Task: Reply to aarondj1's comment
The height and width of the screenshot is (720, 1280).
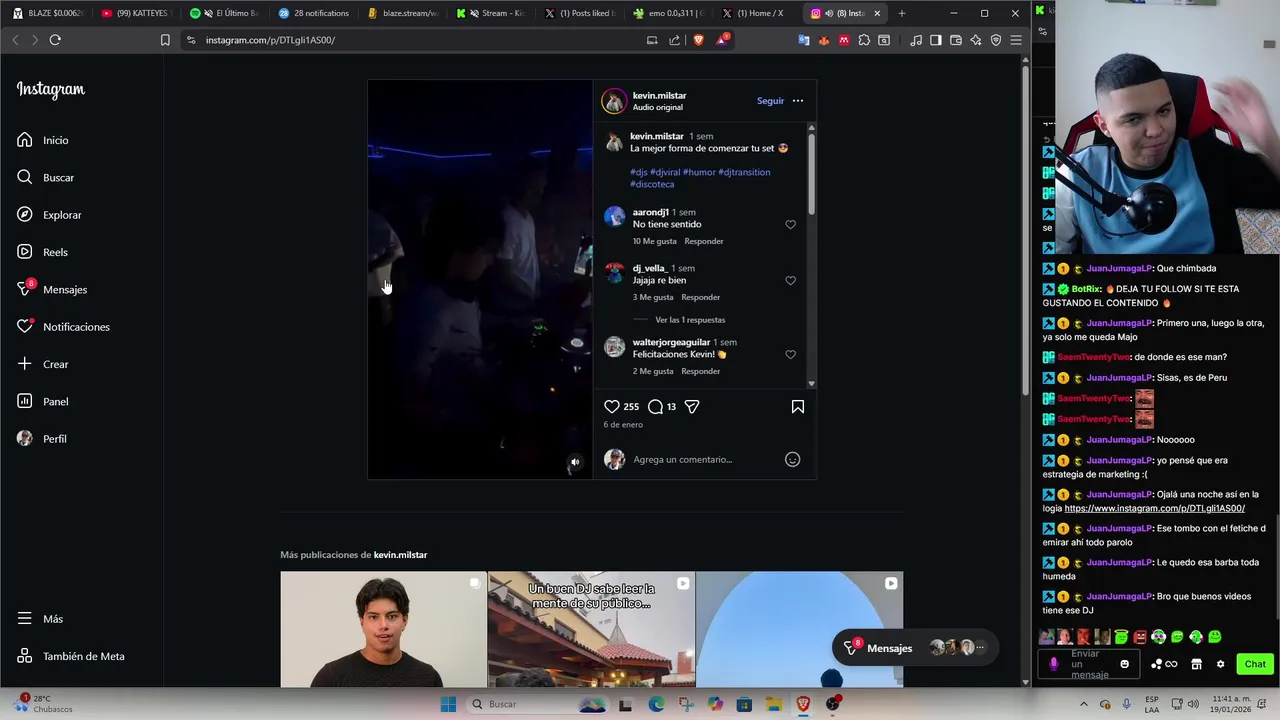Action: pos(704,241)
